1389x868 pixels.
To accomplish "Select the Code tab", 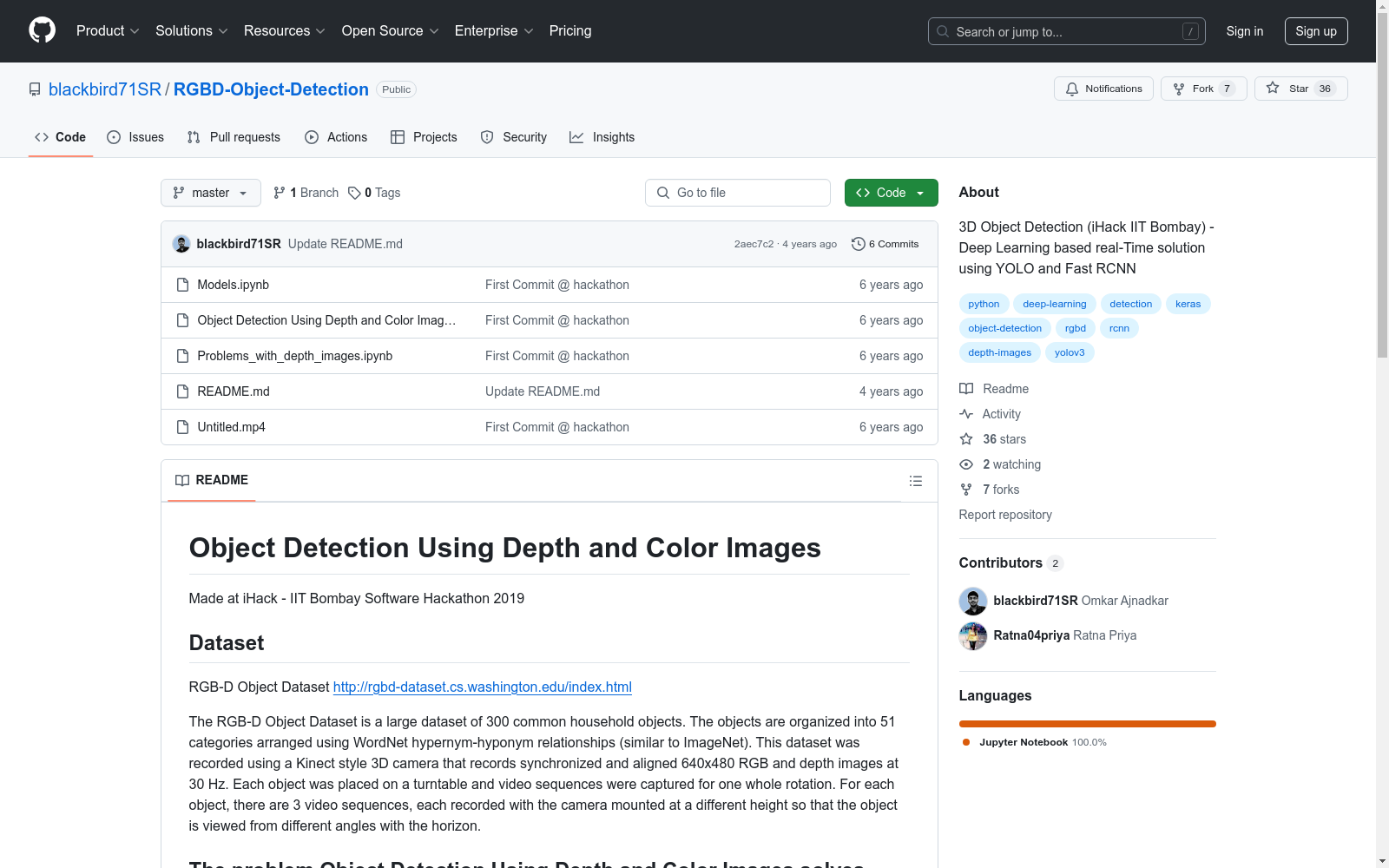I will pyautogui.click(x=61, y=137).
